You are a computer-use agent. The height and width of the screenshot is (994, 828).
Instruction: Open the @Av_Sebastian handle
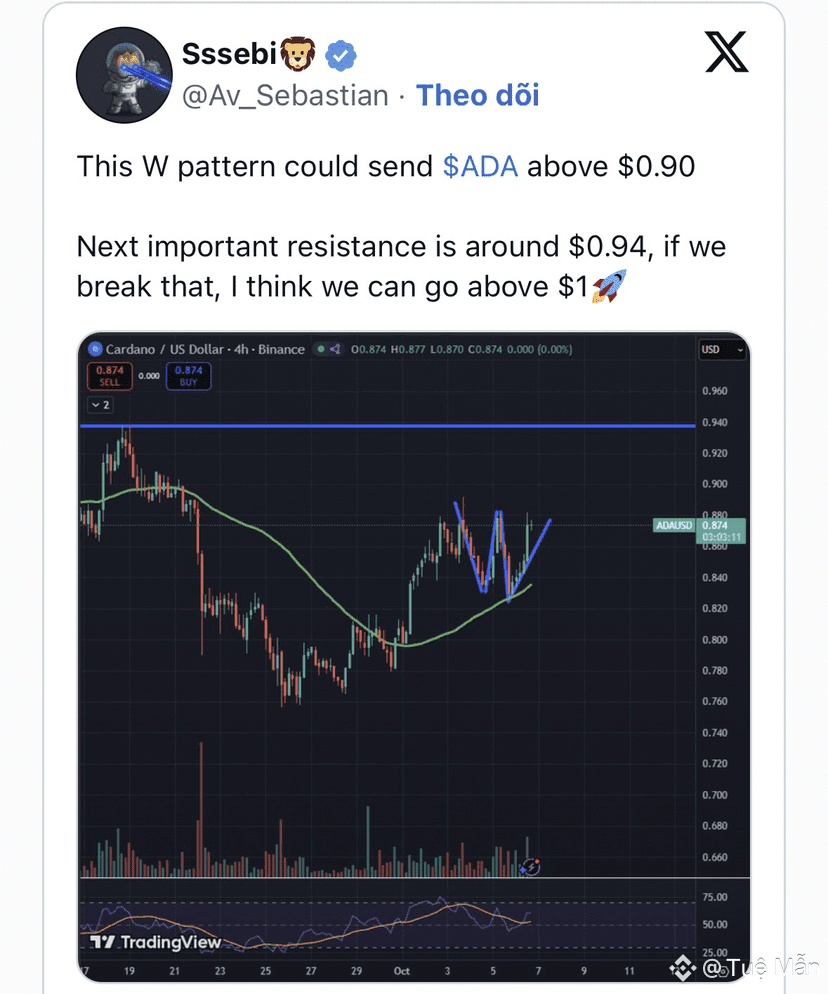tap(285, 96)
